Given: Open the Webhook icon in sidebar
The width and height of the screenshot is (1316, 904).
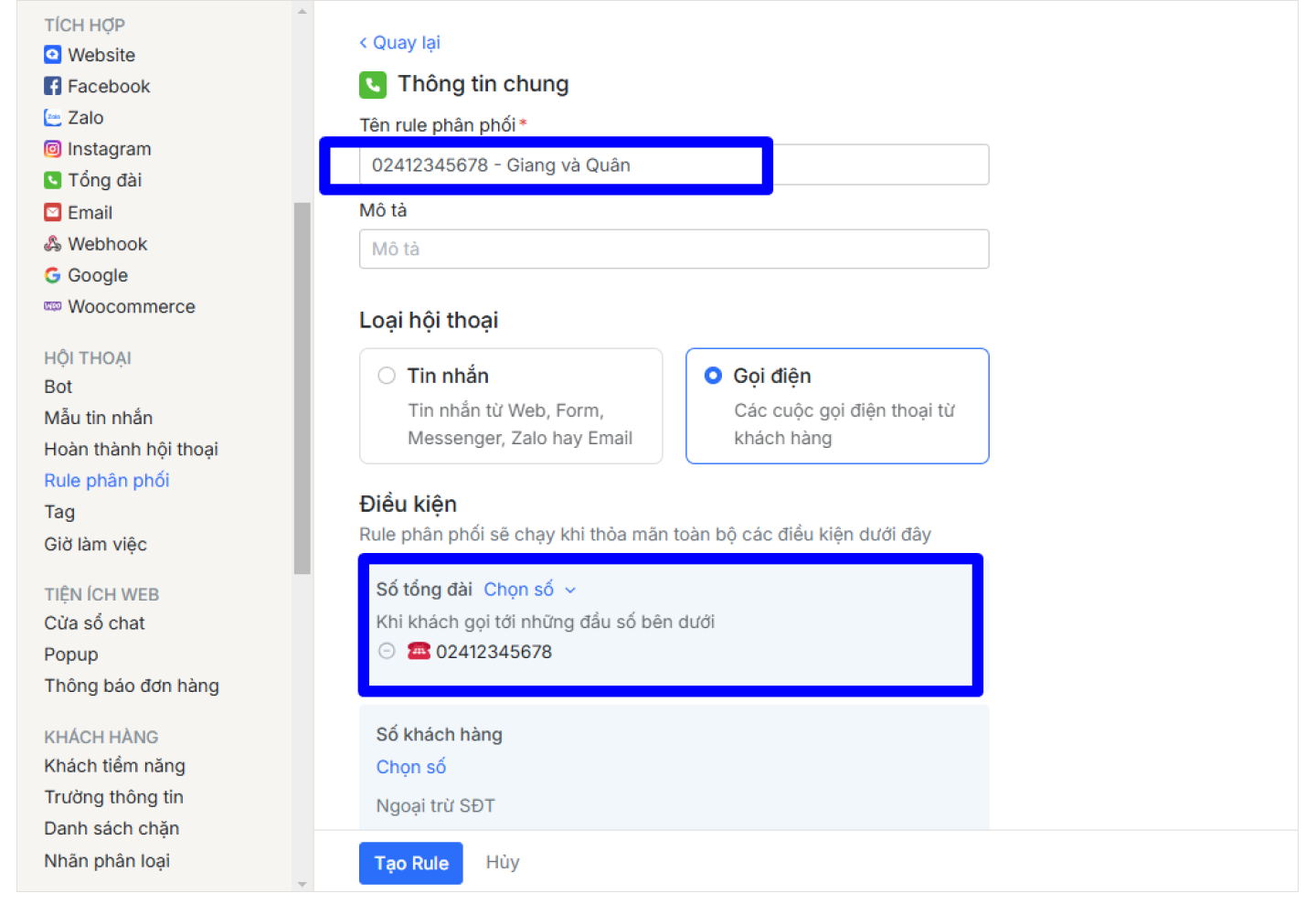Looking at the screenshot, I should [53, 244].
